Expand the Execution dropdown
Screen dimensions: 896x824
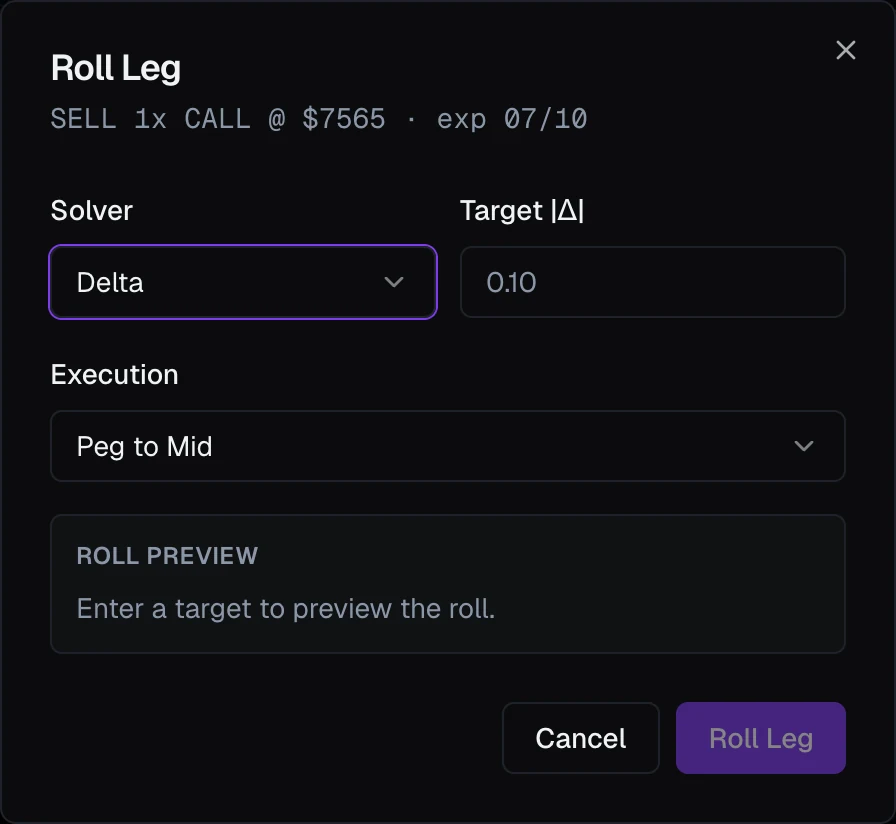point(447,446)
